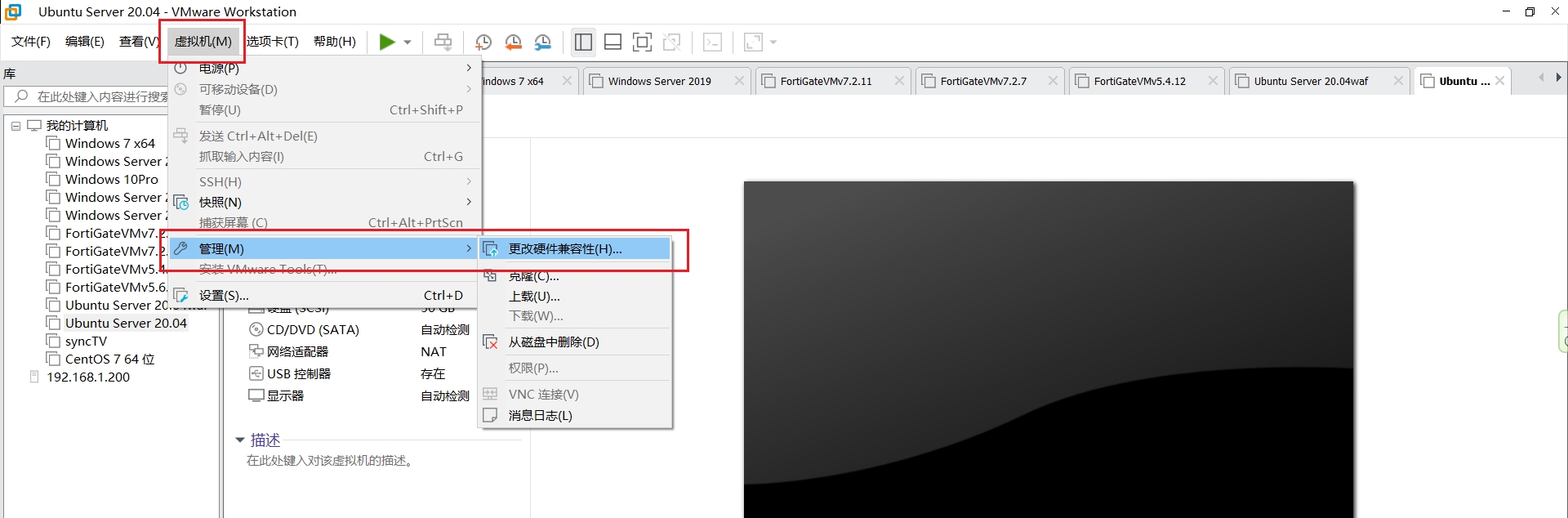Click the take snapshot clock icon
Screen dimensions: 1568x518
point(483,42)
